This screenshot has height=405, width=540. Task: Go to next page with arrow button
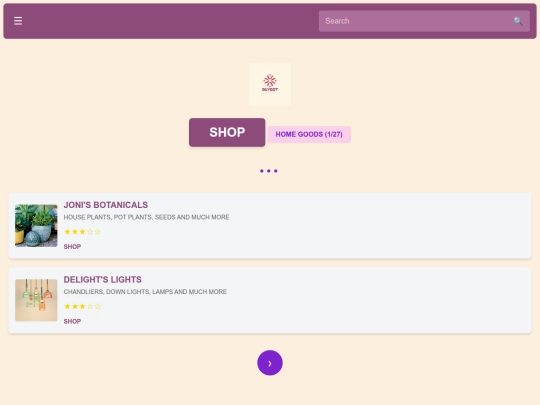point(270,363)
